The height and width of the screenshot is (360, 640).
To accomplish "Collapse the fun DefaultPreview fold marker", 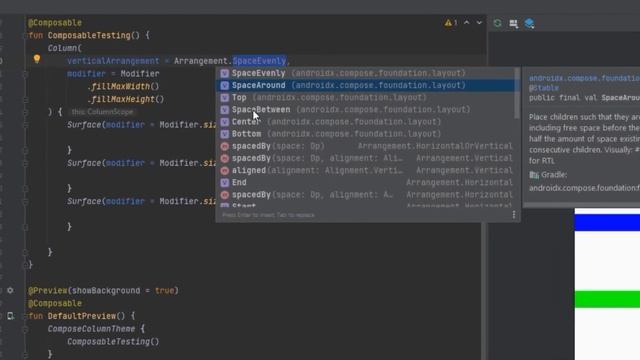I will click(25, 316).
